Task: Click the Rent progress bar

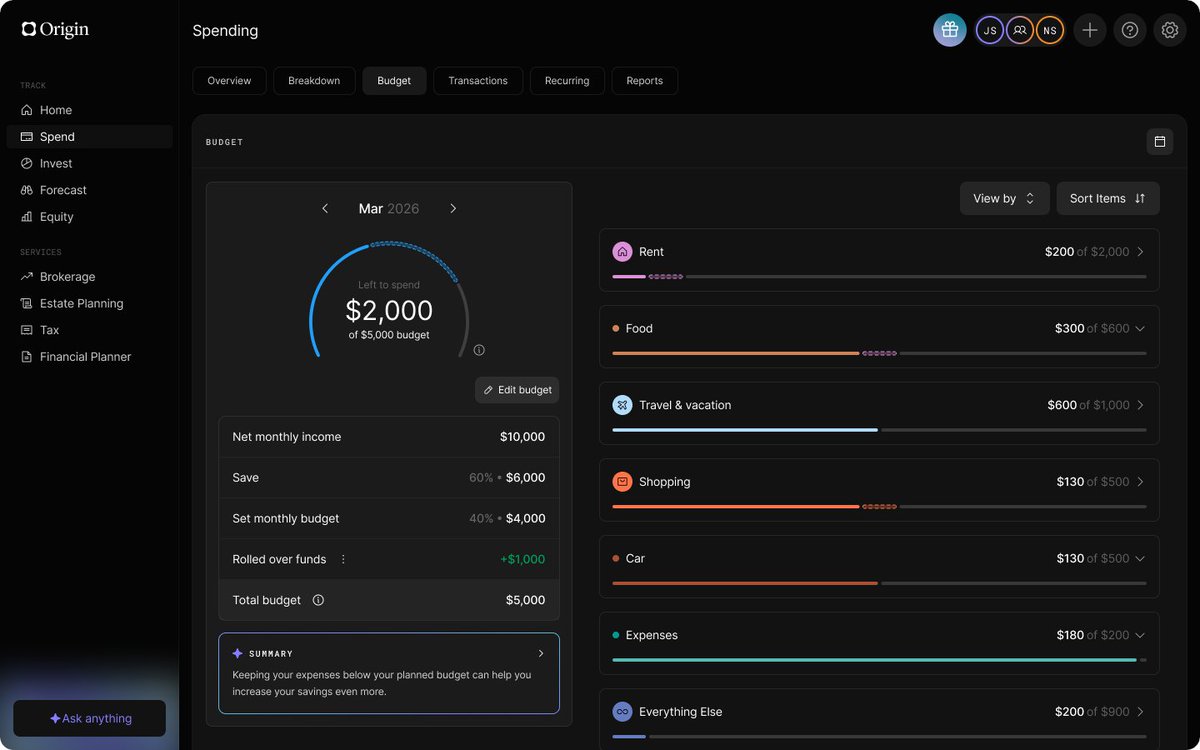Action: [x=879, y=276]
